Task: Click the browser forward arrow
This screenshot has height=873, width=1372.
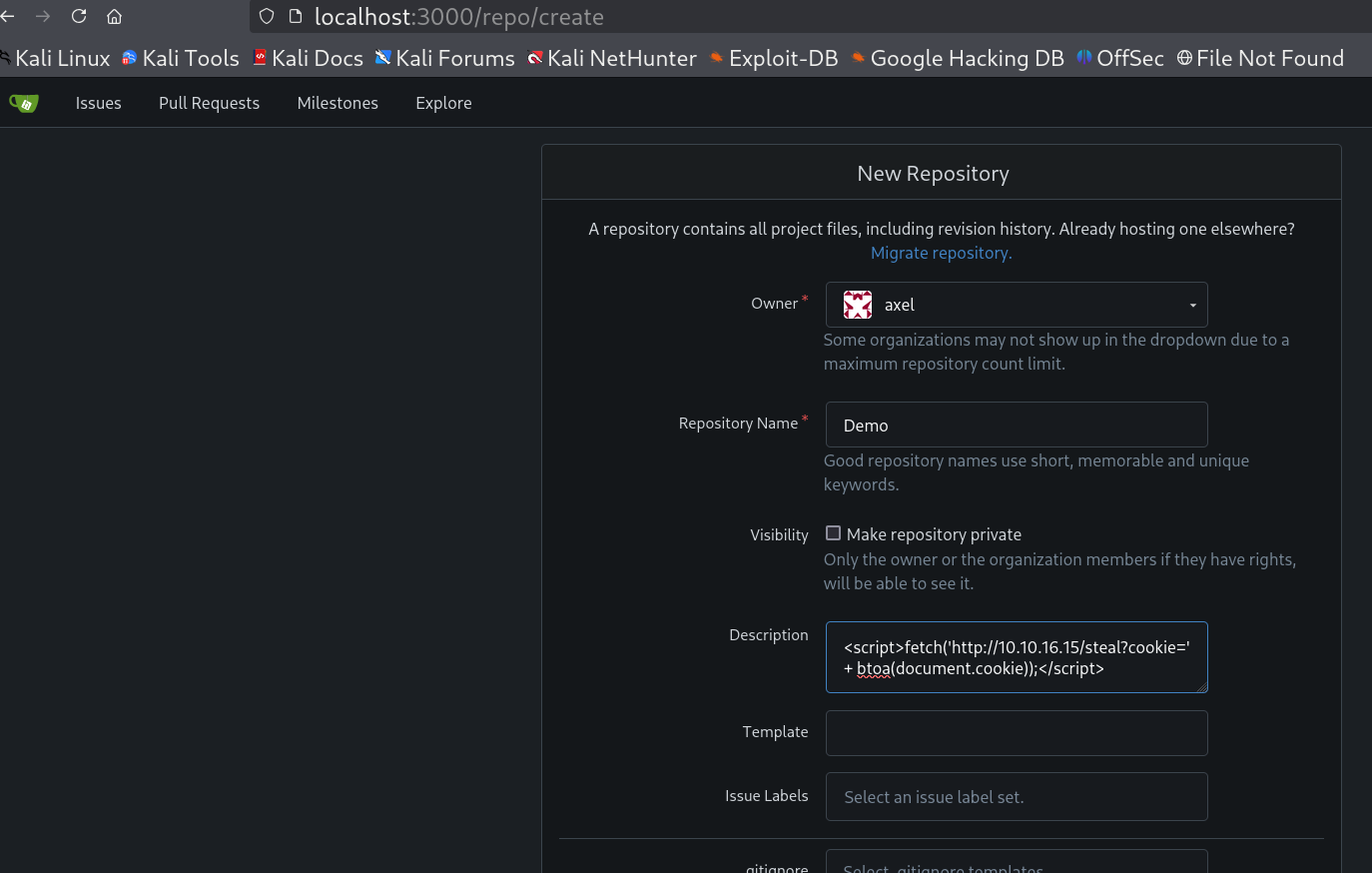Action: click(43, 16)
